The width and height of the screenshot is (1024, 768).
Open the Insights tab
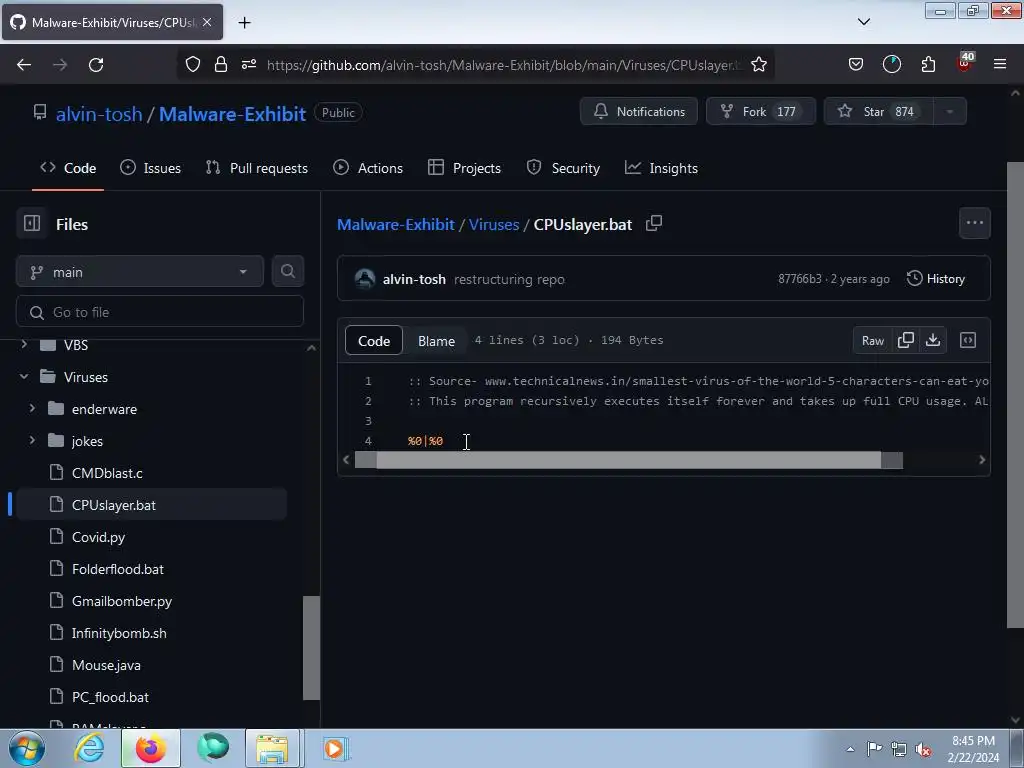[662, 168]
